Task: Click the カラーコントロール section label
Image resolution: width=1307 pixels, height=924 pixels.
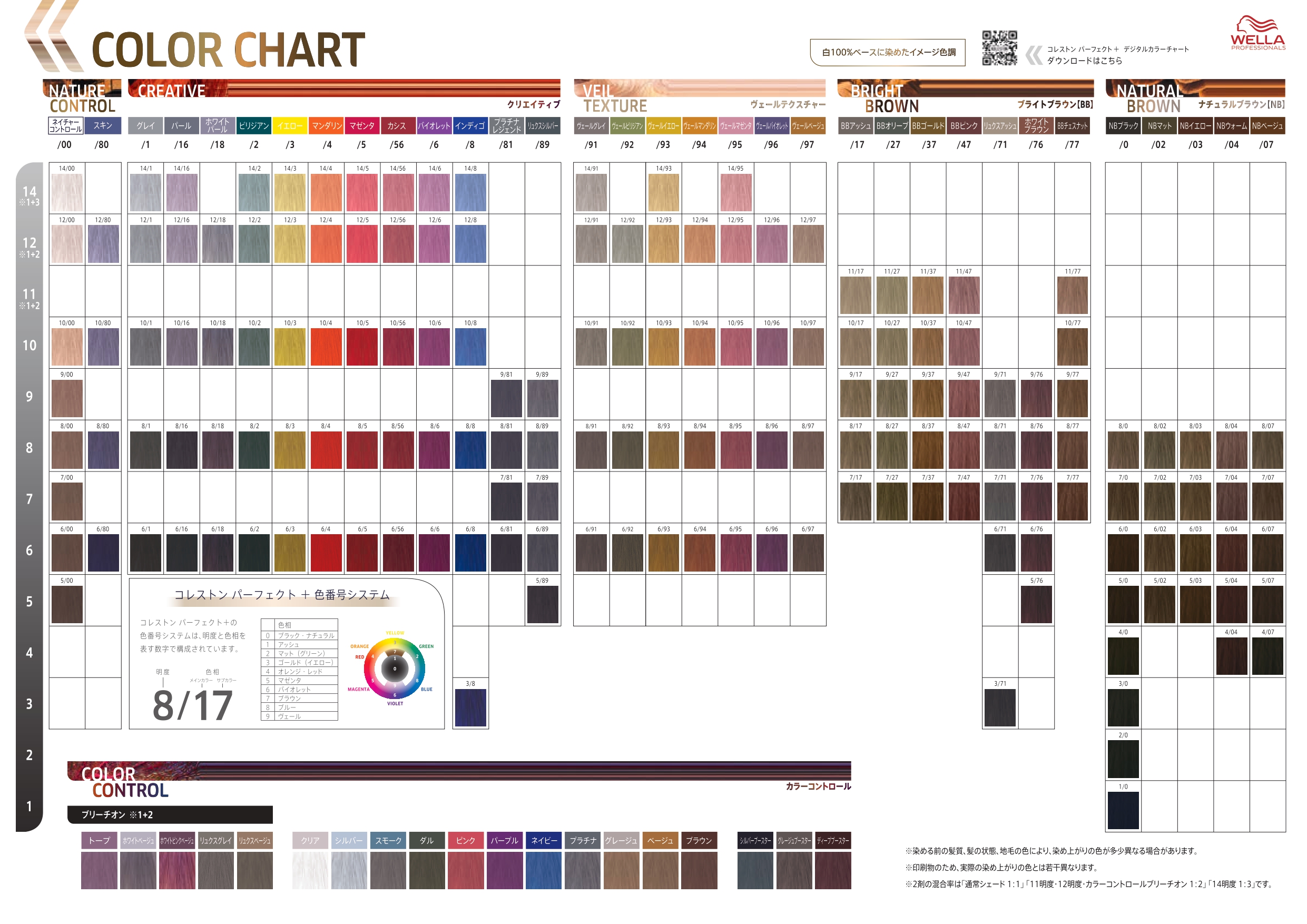Action: click(x=818, y=786)
